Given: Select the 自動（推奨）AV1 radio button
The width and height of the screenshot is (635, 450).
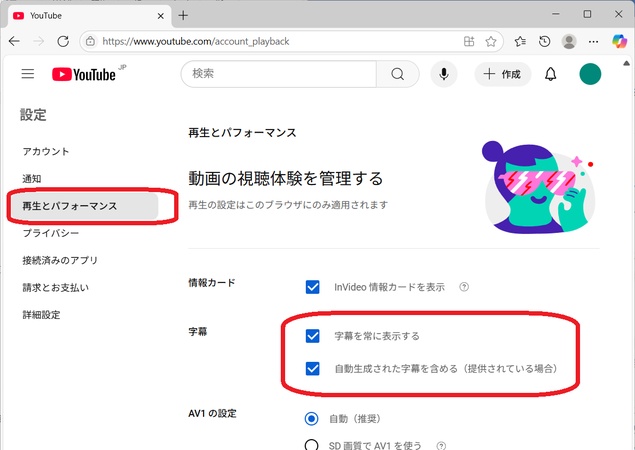Looking at the screenshot, I should [x=311, y=418].
